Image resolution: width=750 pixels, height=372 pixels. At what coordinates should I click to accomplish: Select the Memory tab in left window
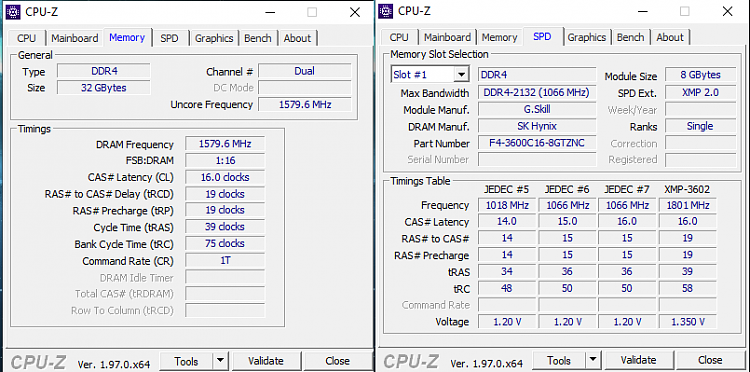click(x=127, y=37)
